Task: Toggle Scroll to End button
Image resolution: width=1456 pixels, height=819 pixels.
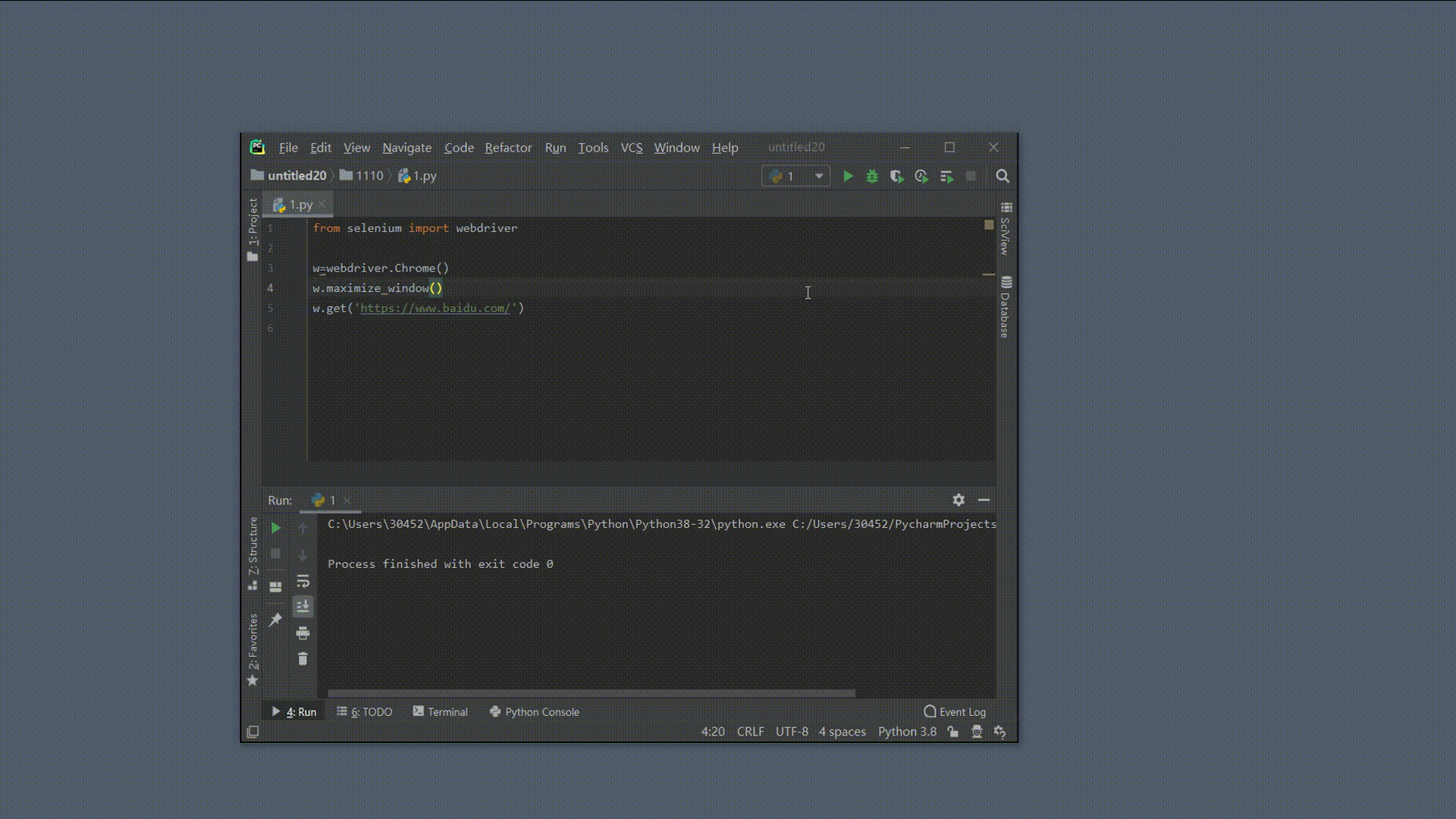Action: point(303,607)
